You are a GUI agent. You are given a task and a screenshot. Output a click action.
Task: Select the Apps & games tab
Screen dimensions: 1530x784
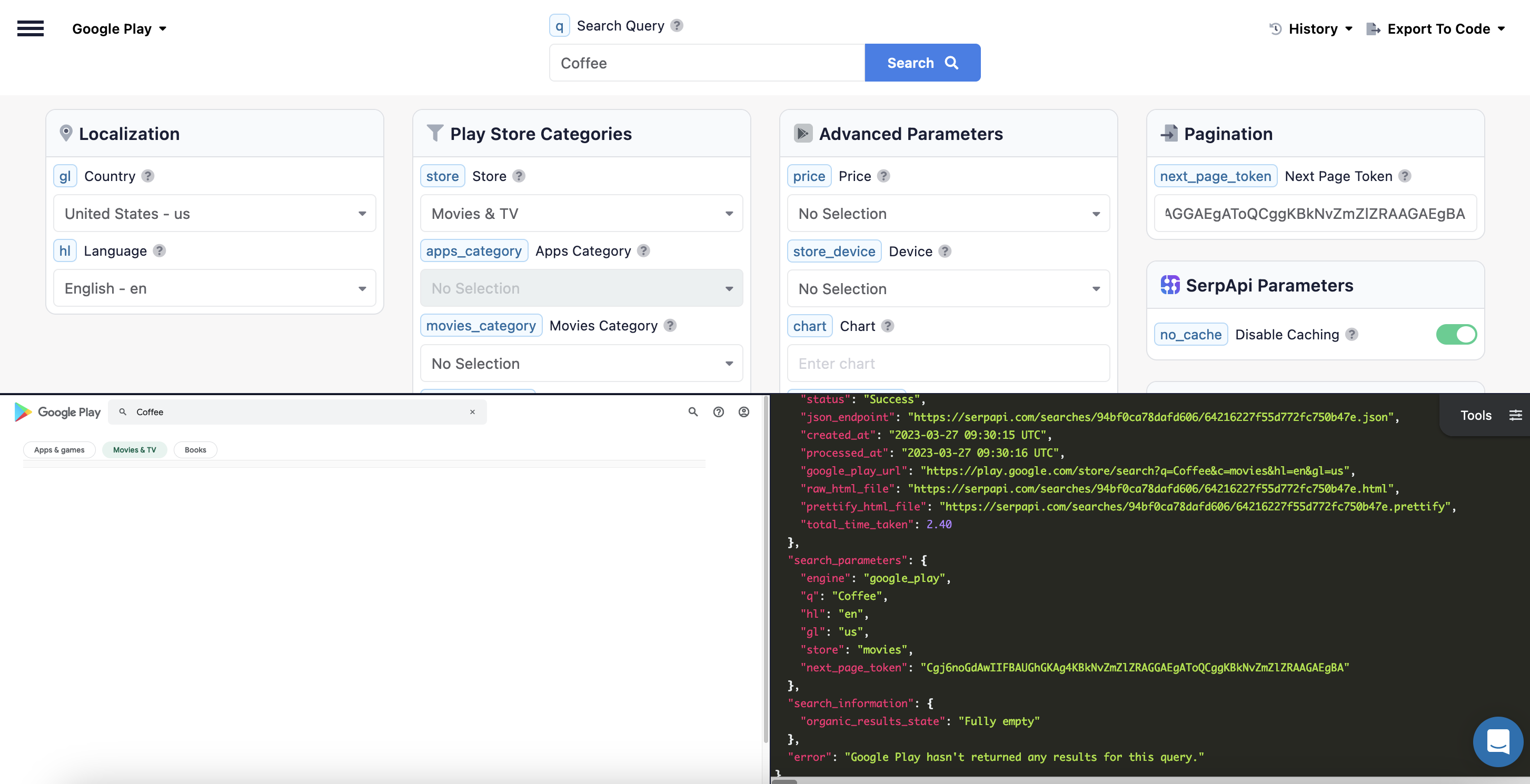pyautogui.click(x=59, y=449)
